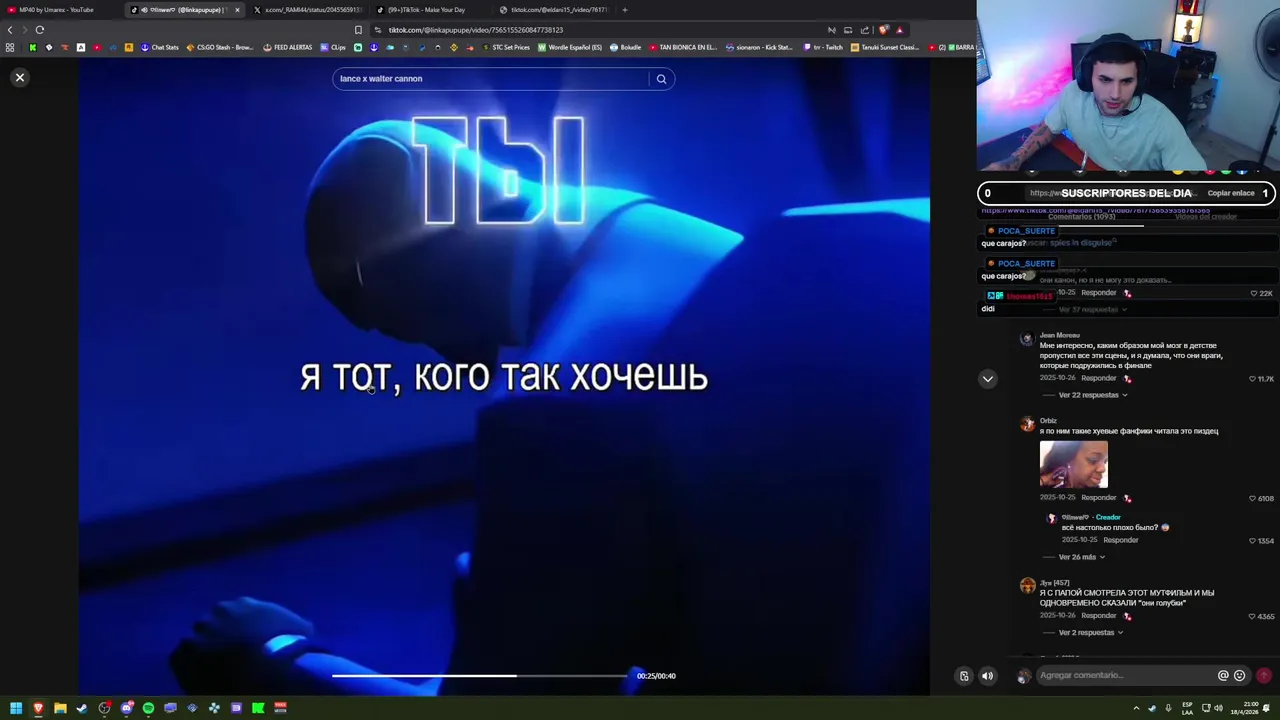This screenshot has width=1280, height=720.
Task: Open Discord from the taskbar
Action: point(126,708)
